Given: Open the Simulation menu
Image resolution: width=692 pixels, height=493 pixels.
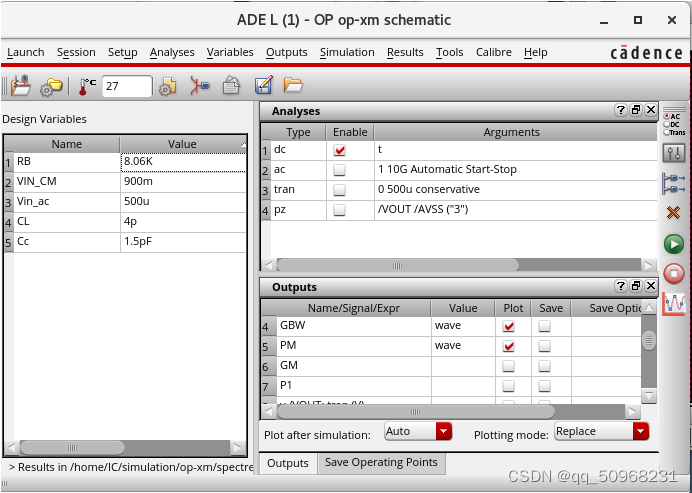Looking at the screenshot, I should tap(347, 53).
